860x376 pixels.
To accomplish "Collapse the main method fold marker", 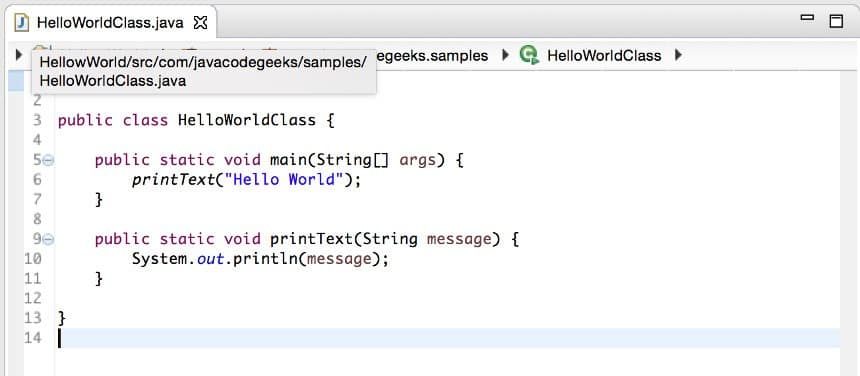I will pyautogui.click(x=48, y=161).
